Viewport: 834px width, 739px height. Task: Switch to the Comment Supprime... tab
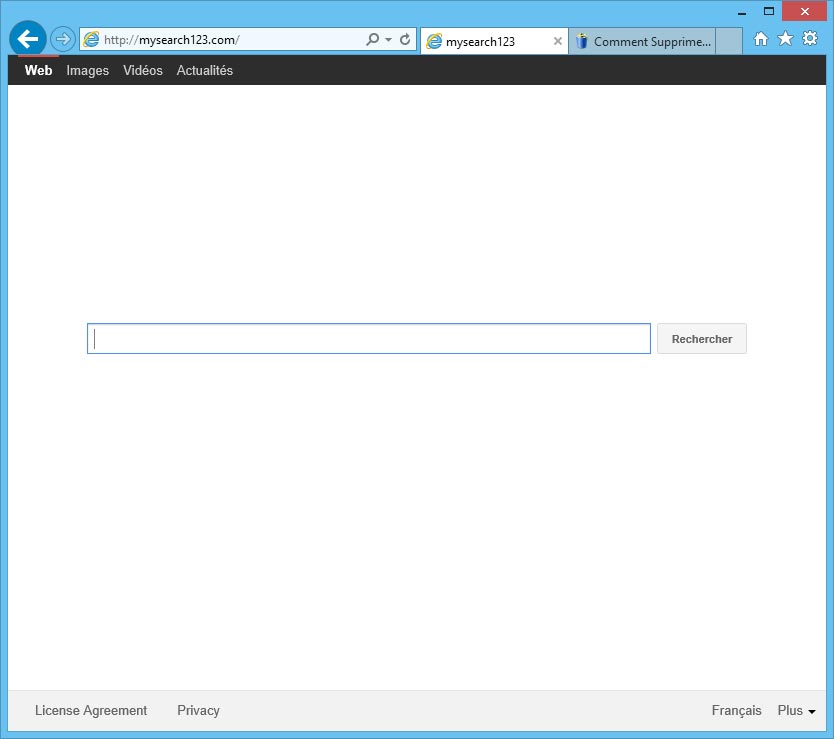click(x=642, y=41)
